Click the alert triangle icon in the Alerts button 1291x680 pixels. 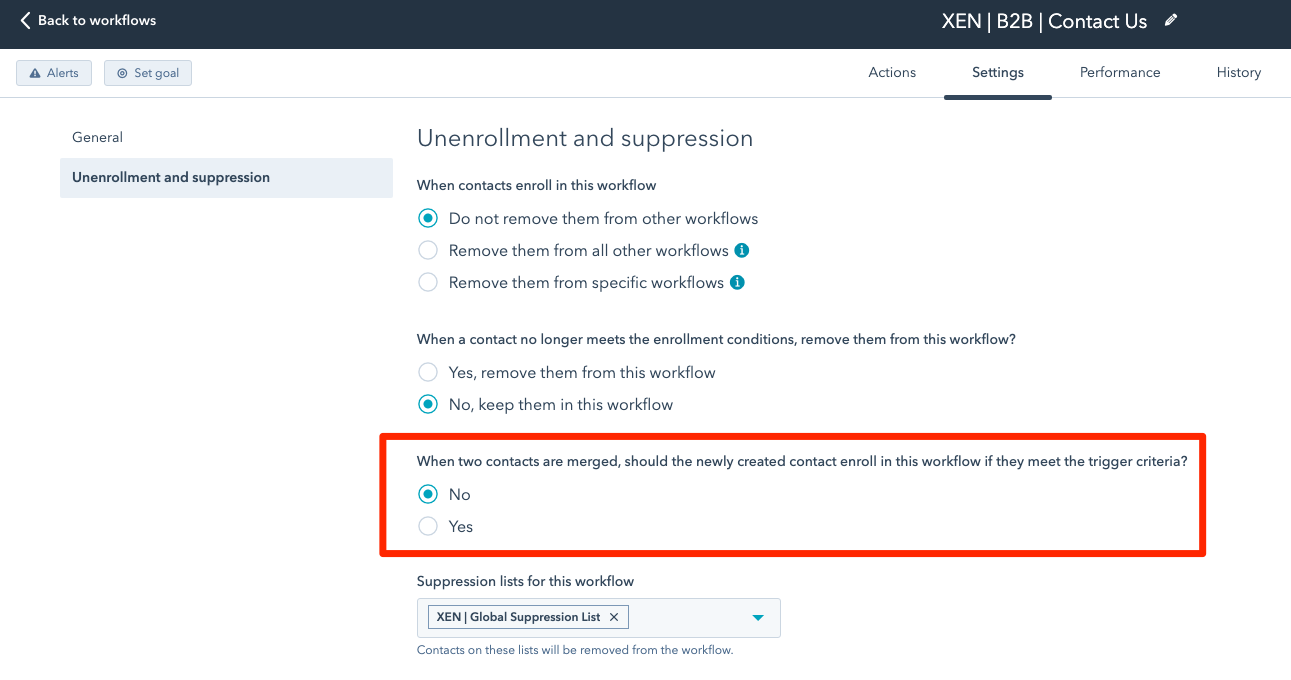tap(33, 72)
